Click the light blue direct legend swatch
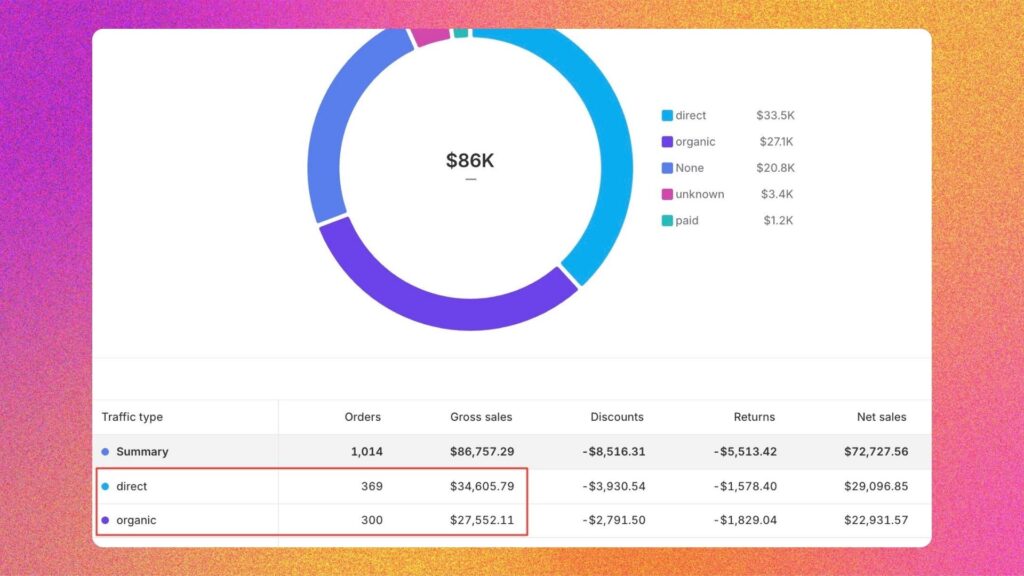The height and width of the screenshot is (576, 1024). coord(667,116)
